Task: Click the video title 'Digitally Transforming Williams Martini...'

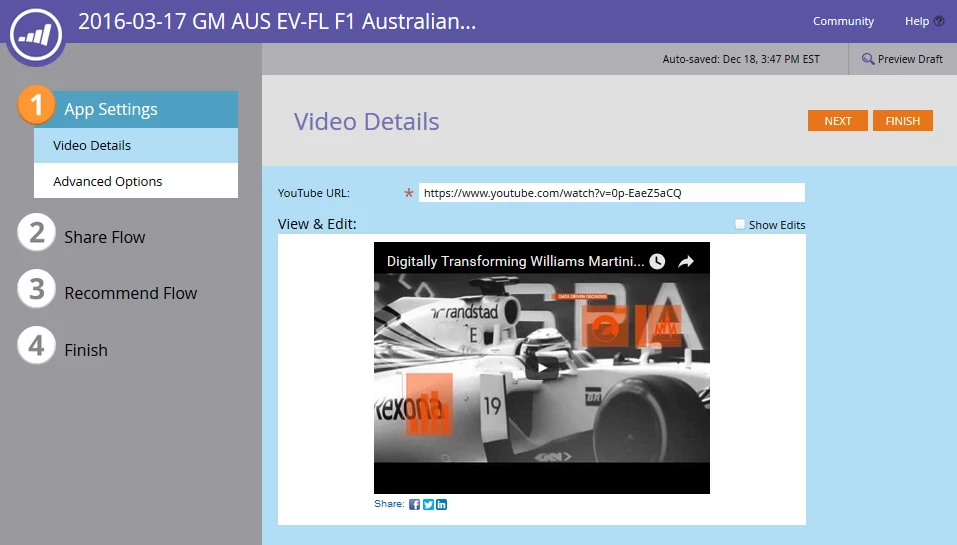Action: coord(515,261)
